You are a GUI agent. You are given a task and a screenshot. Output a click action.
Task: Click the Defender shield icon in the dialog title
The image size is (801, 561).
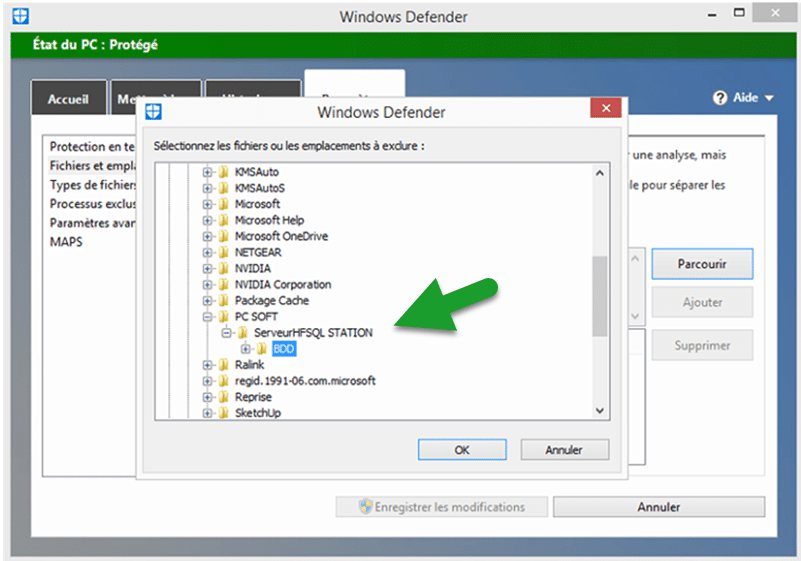153,111
